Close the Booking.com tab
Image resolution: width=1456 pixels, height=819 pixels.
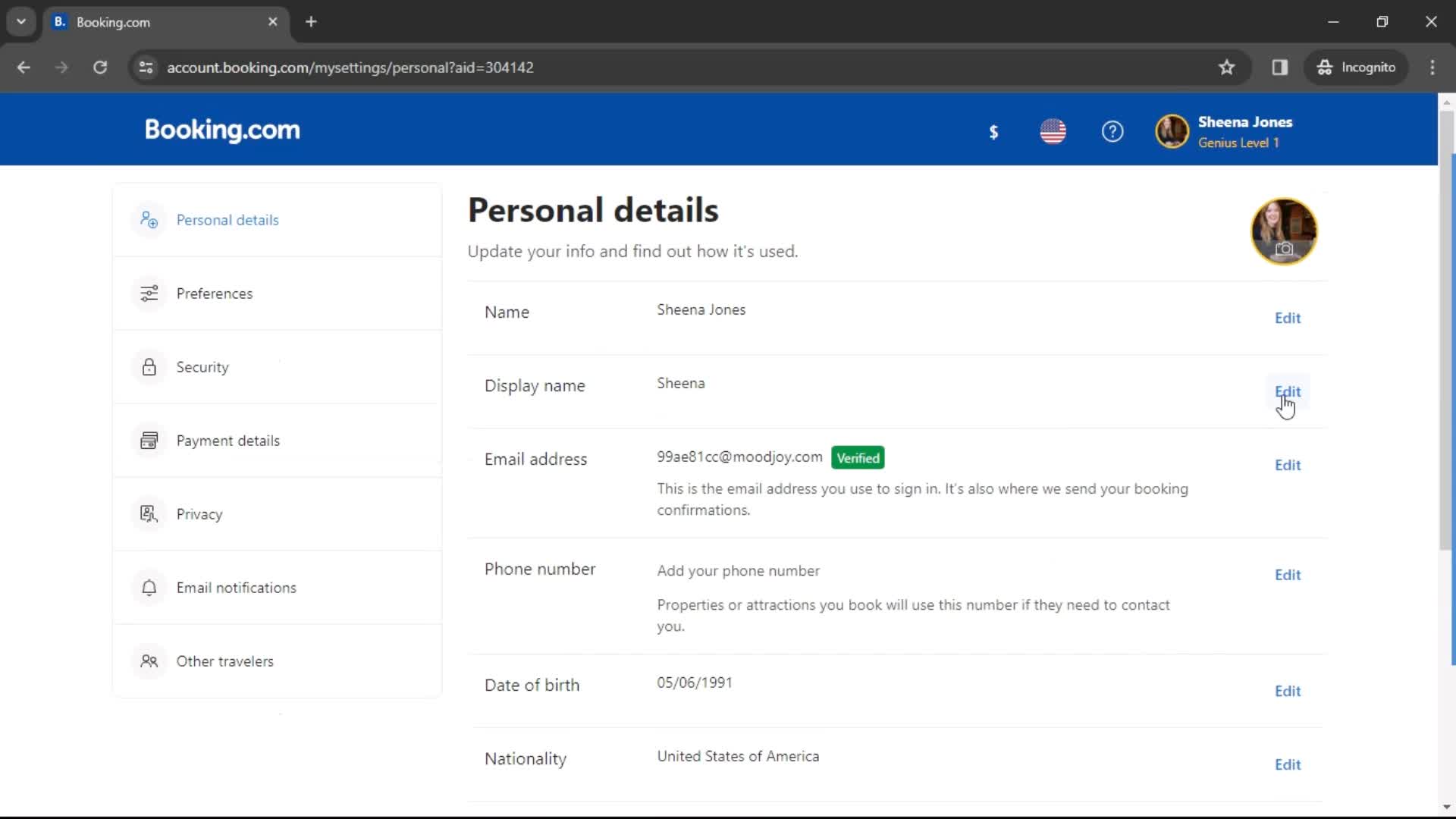tap(273, 22)
